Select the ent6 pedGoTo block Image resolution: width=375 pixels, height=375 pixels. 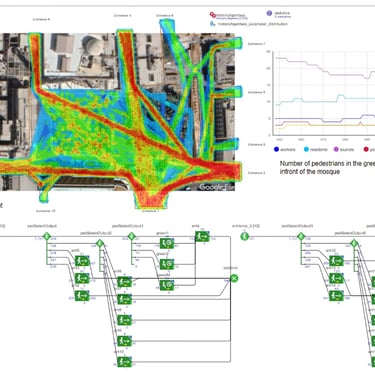pos(124,282)
